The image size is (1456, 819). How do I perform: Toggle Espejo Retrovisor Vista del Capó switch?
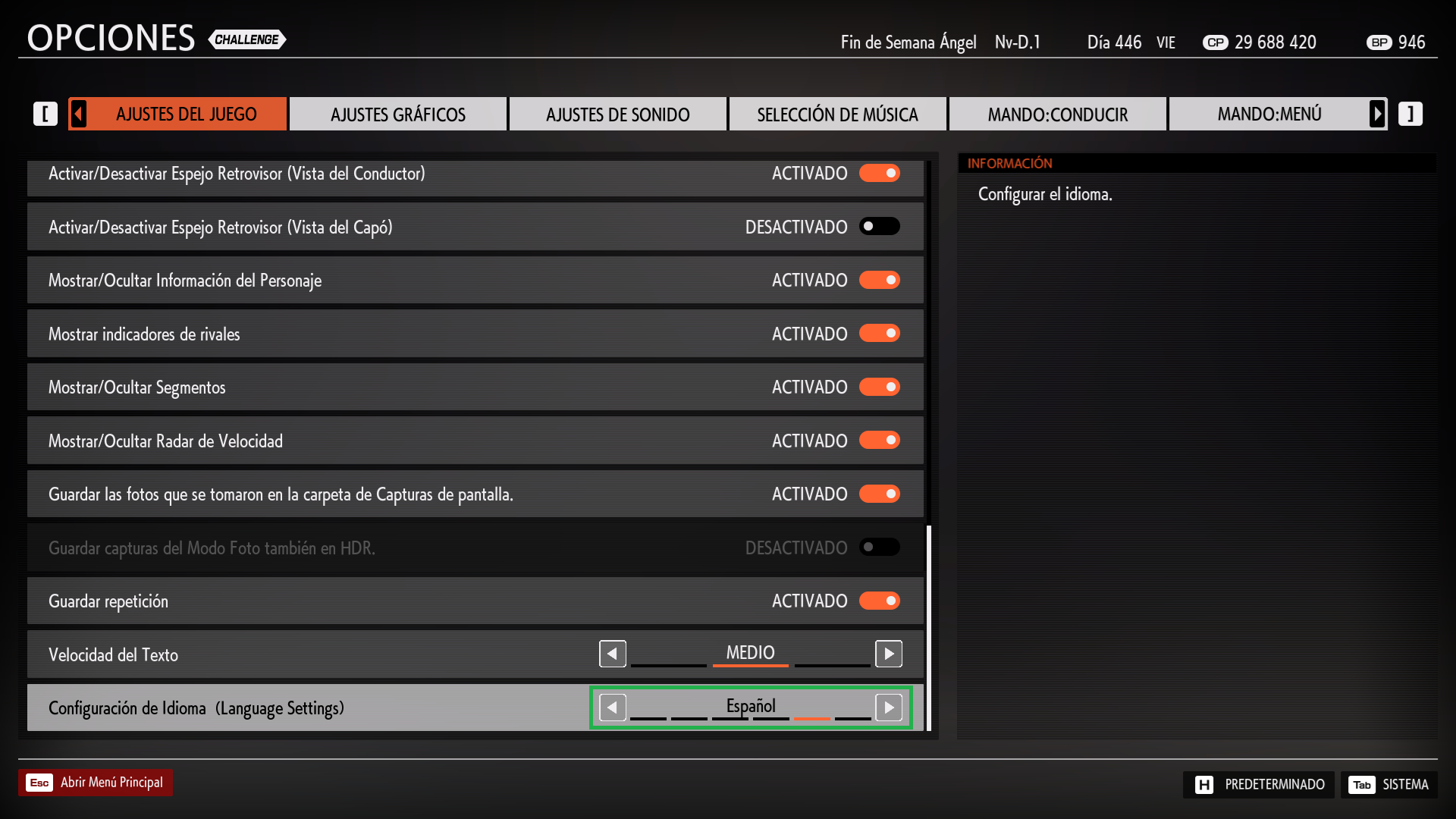click(880, 226)
